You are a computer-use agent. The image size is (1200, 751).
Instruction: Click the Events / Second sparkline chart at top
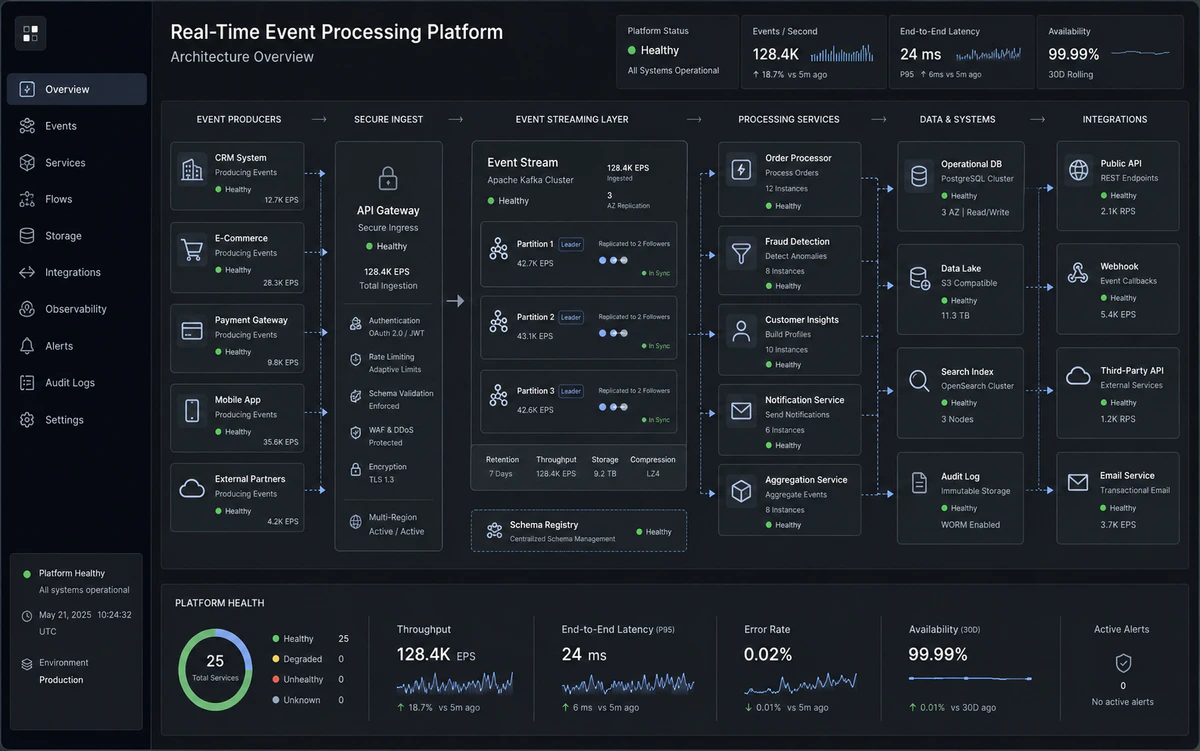843,54
